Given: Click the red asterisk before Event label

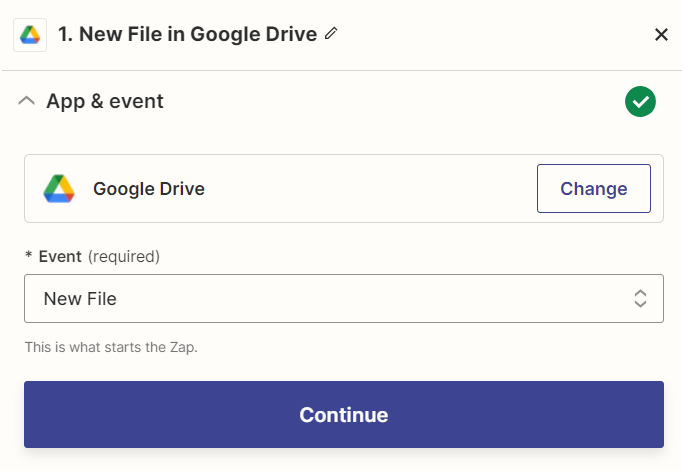Looking at the screenshot, I should (x=28, y=257).
